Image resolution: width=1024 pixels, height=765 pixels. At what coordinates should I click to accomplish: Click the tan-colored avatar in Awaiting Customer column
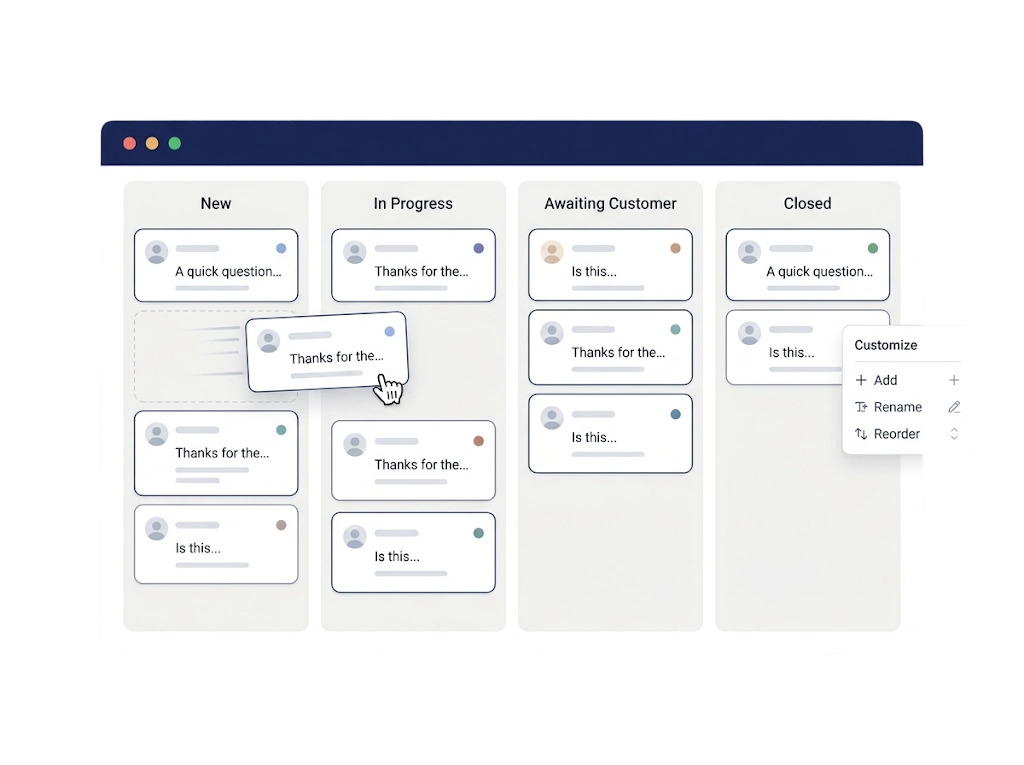point(552,252)
